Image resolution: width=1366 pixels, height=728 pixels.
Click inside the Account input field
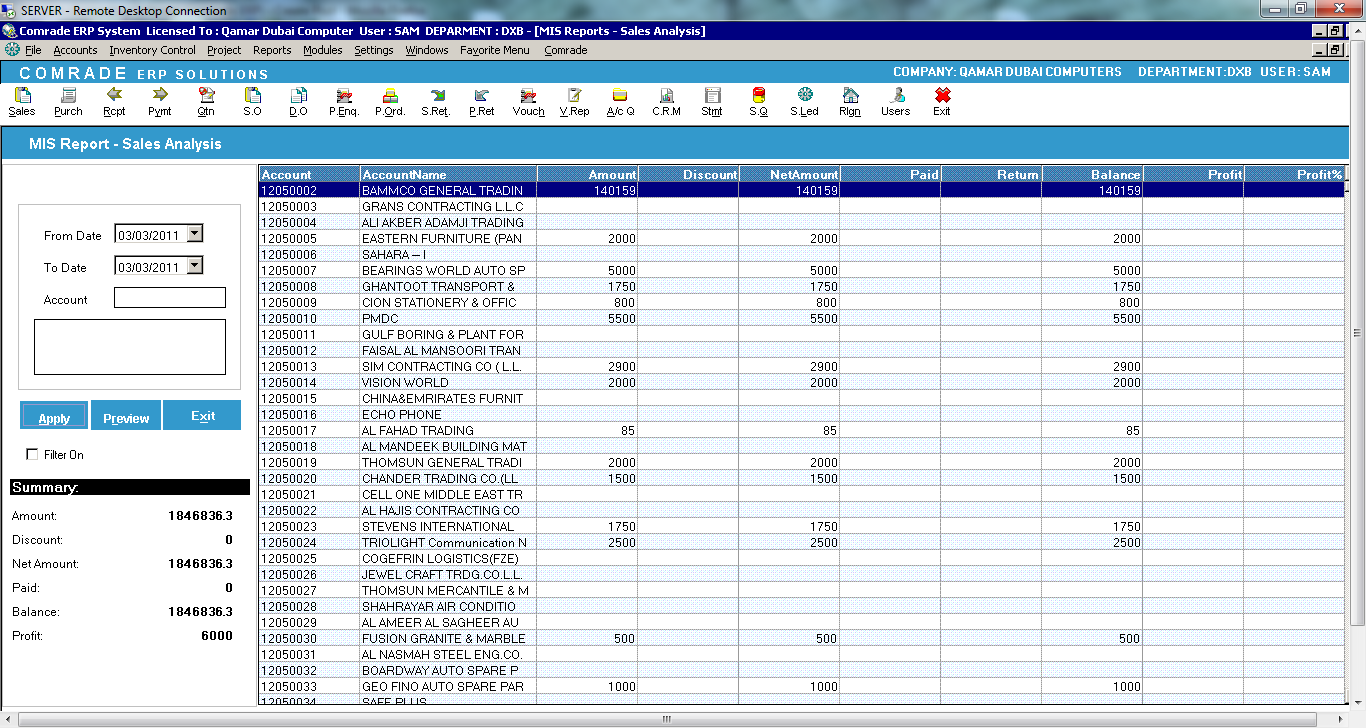coord(169,297)
